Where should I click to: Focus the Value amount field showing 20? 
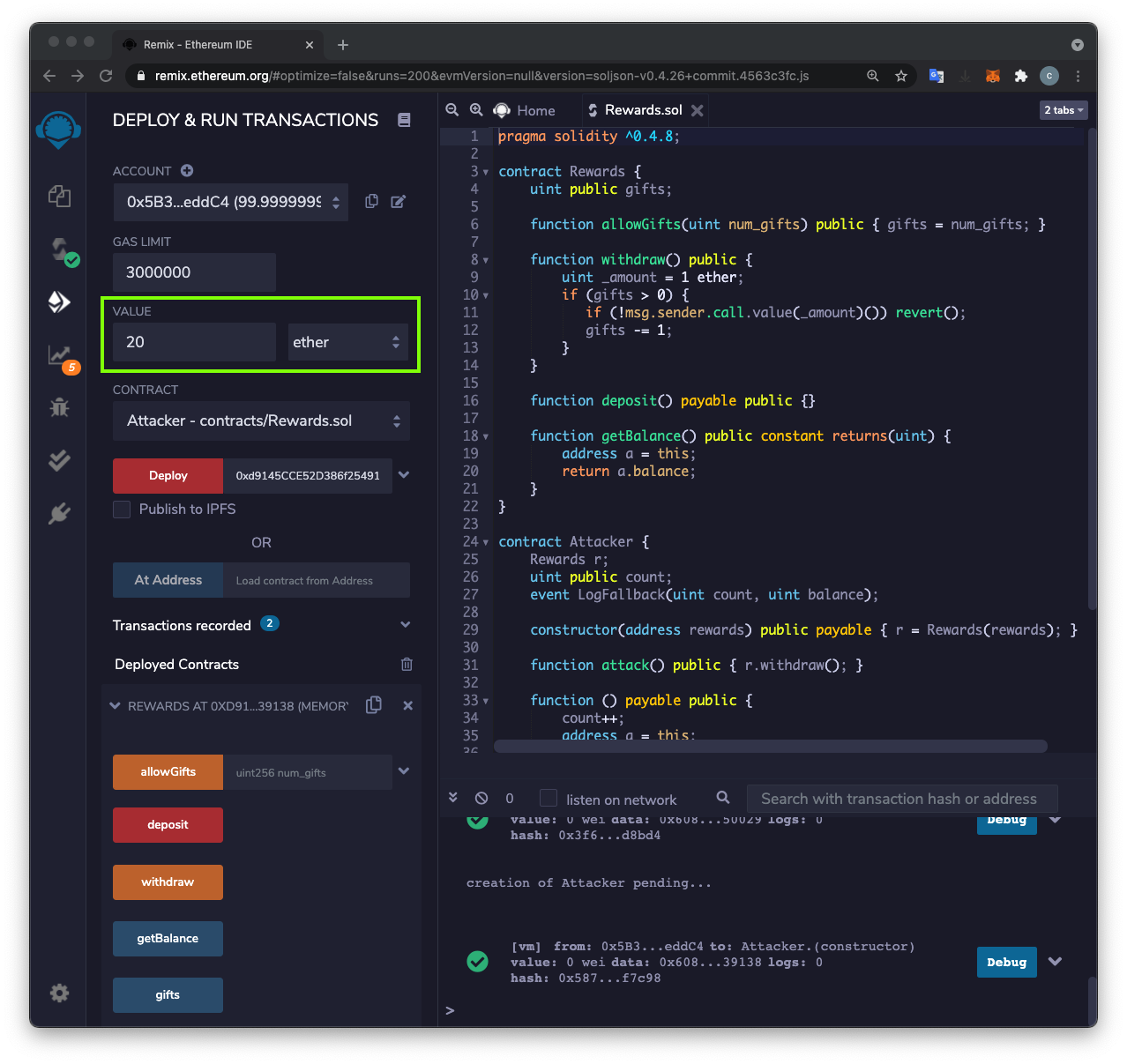[x=194, y=342]
